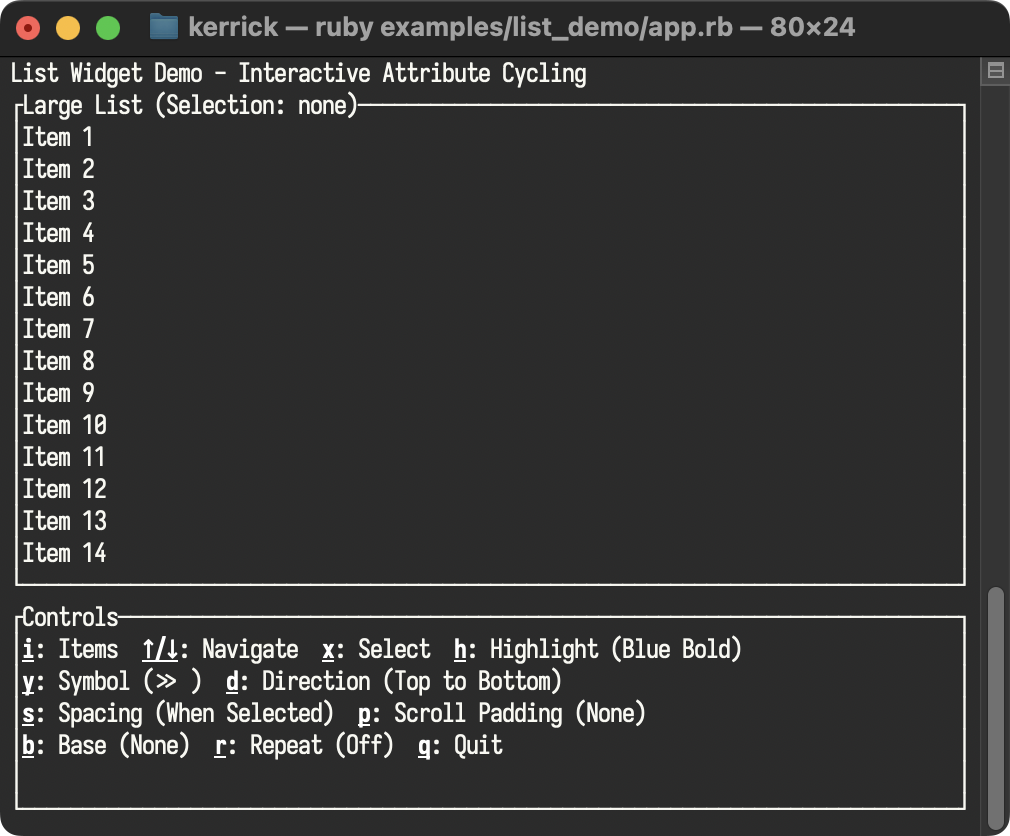This screenshot has height=836, width=1010.
Task: Click the window title 'kerrick — ruby examples/list_demo/app.rb'
Action: (461, 27)
